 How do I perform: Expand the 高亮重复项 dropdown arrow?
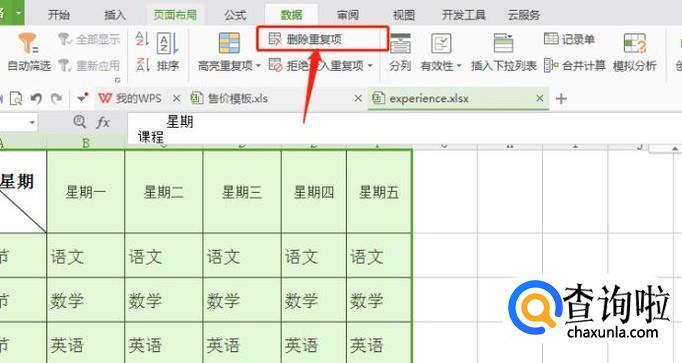click(258, 66)
